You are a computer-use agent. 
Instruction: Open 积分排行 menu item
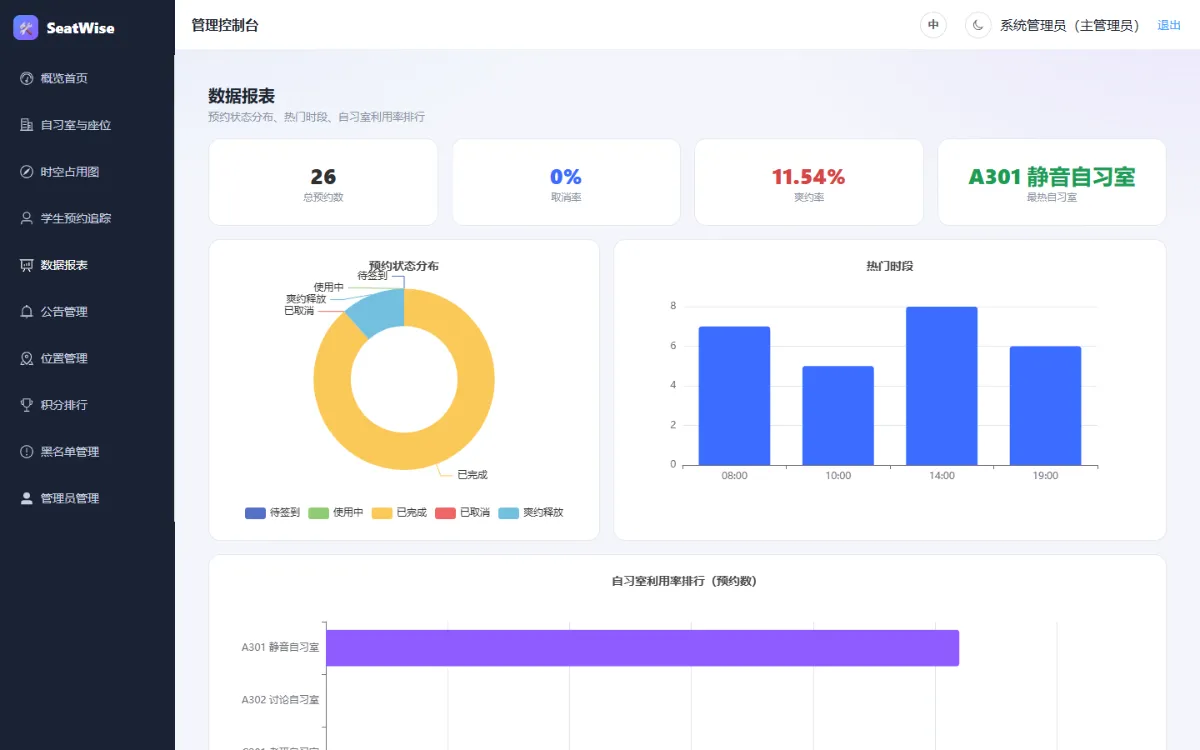pyautogui.click(x=87, y=405)
